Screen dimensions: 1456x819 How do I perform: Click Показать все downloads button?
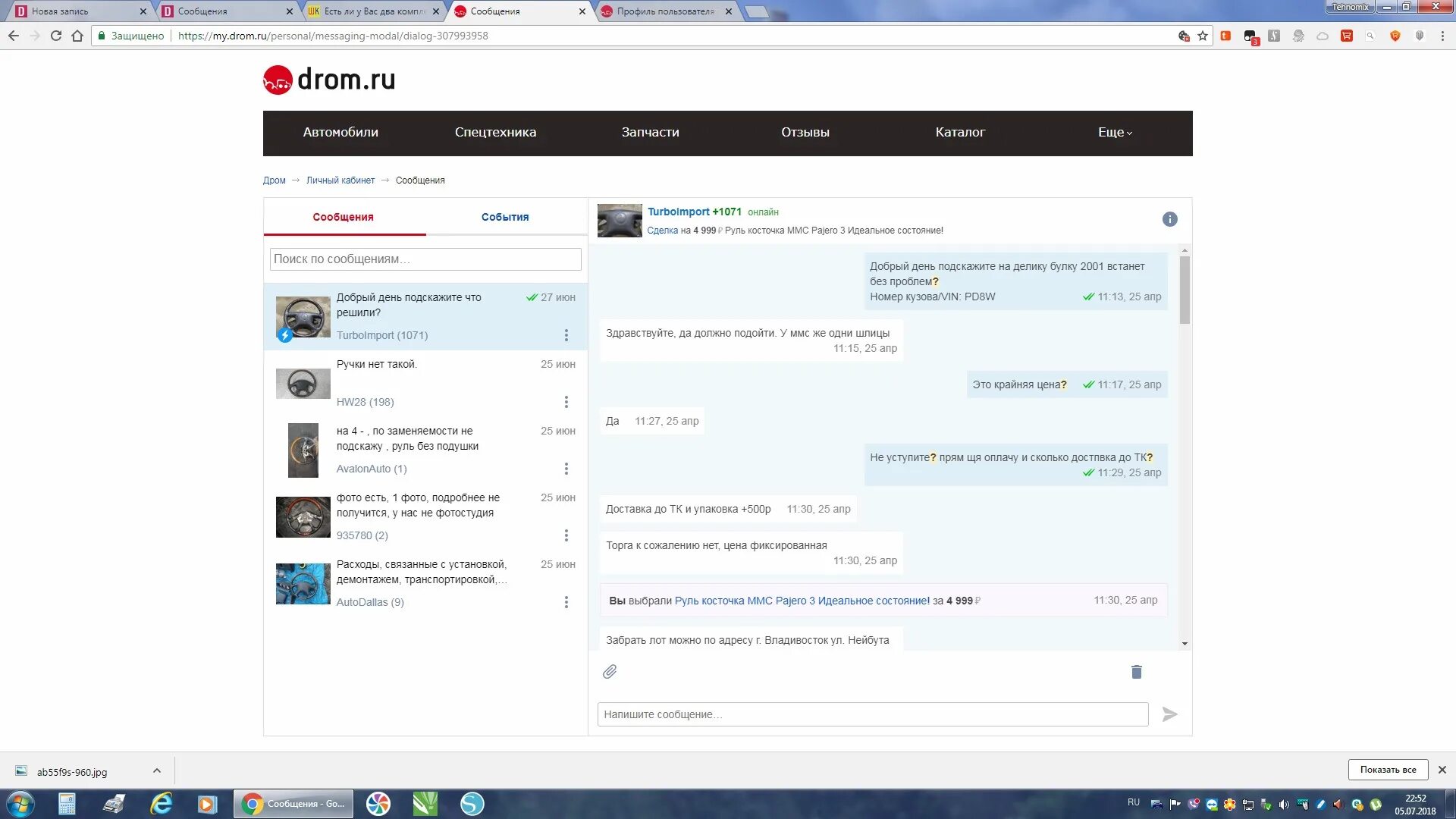point(1387,770)
